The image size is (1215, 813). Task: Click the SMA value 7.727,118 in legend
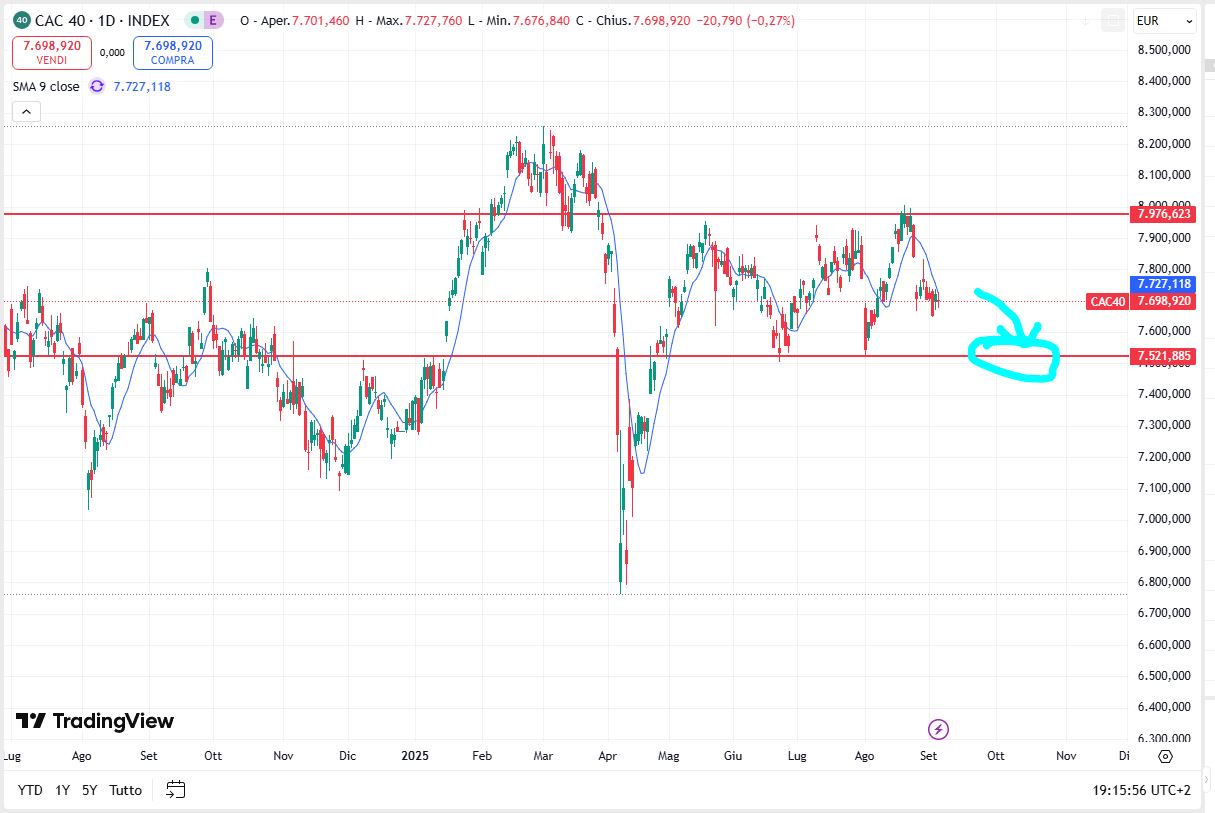(142, 87)
